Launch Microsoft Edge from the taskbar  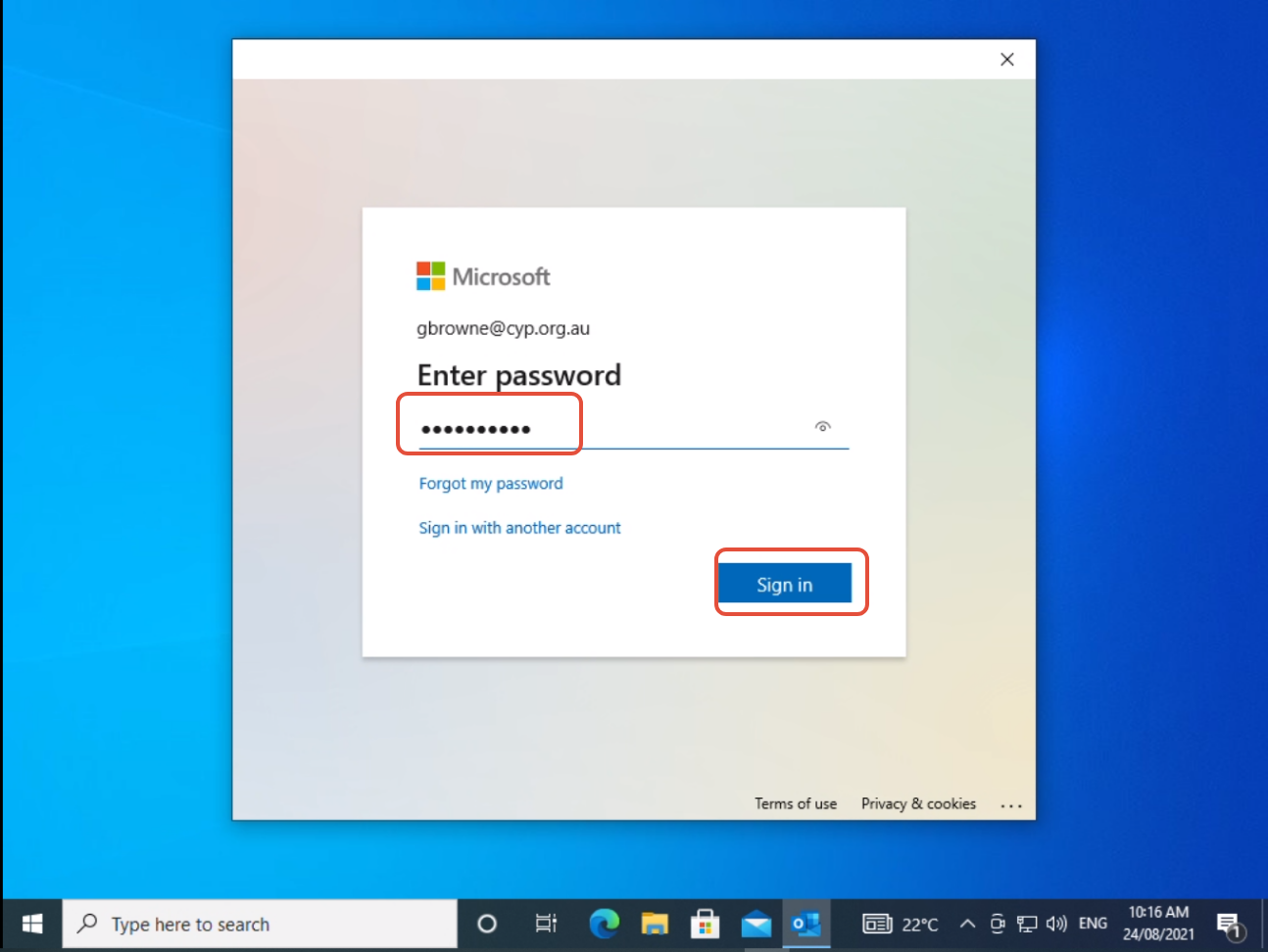(x=604, y=925)
